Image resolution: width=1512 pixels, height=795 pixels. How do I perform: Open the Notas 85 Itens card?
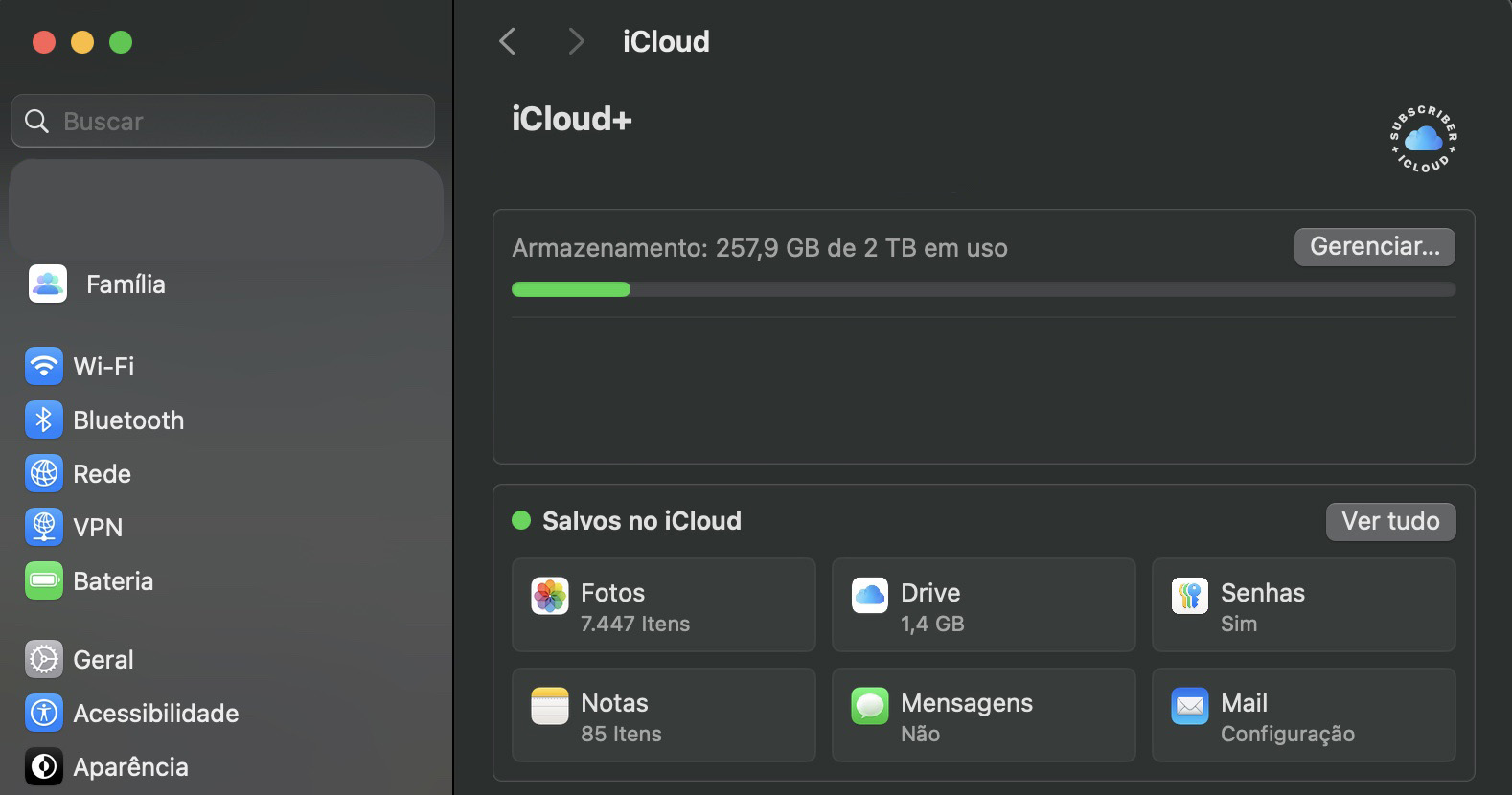(x=664, y=715)
